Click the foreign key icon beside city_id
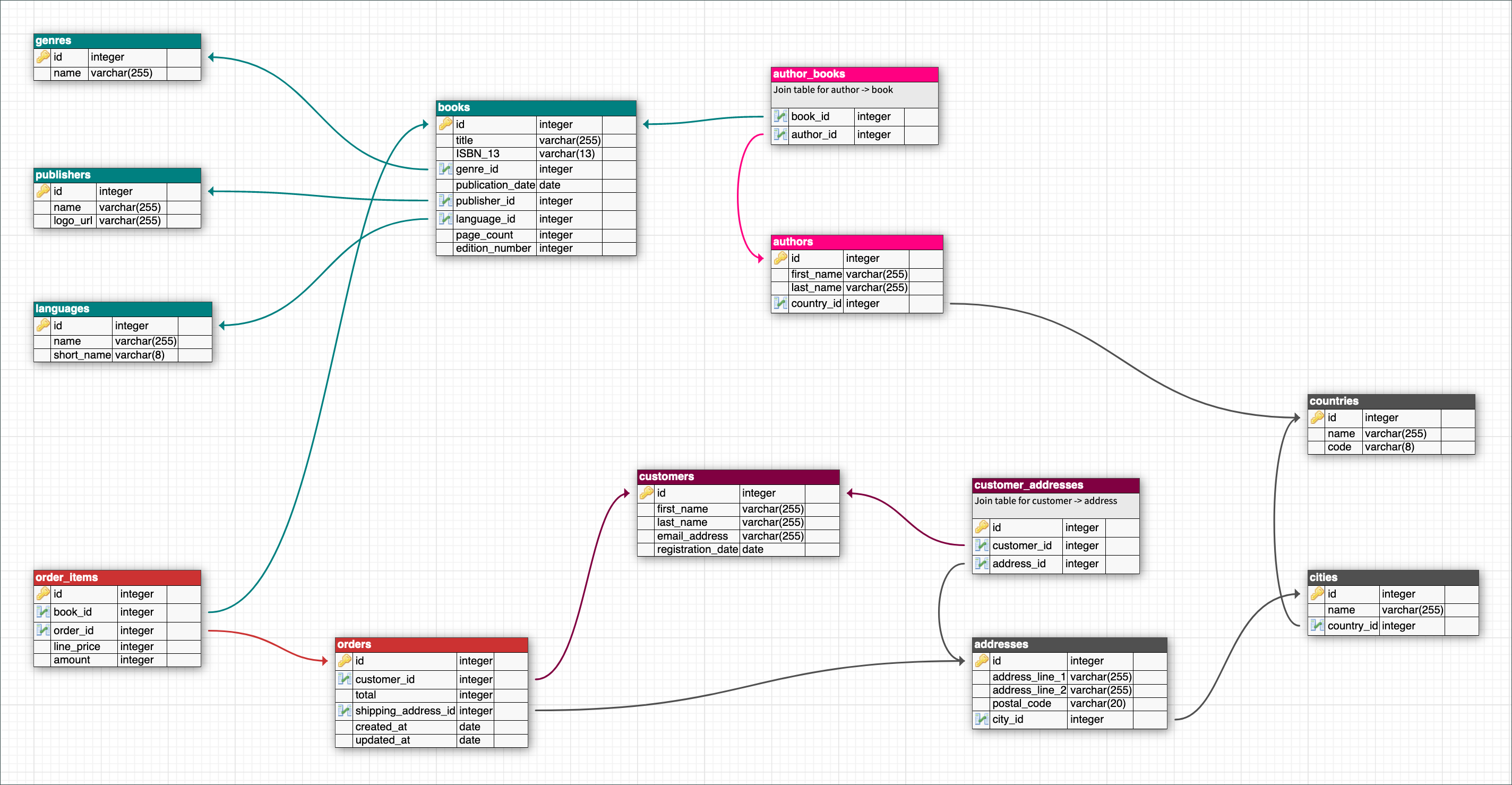The image size is (1512, 785). (982, 719)
